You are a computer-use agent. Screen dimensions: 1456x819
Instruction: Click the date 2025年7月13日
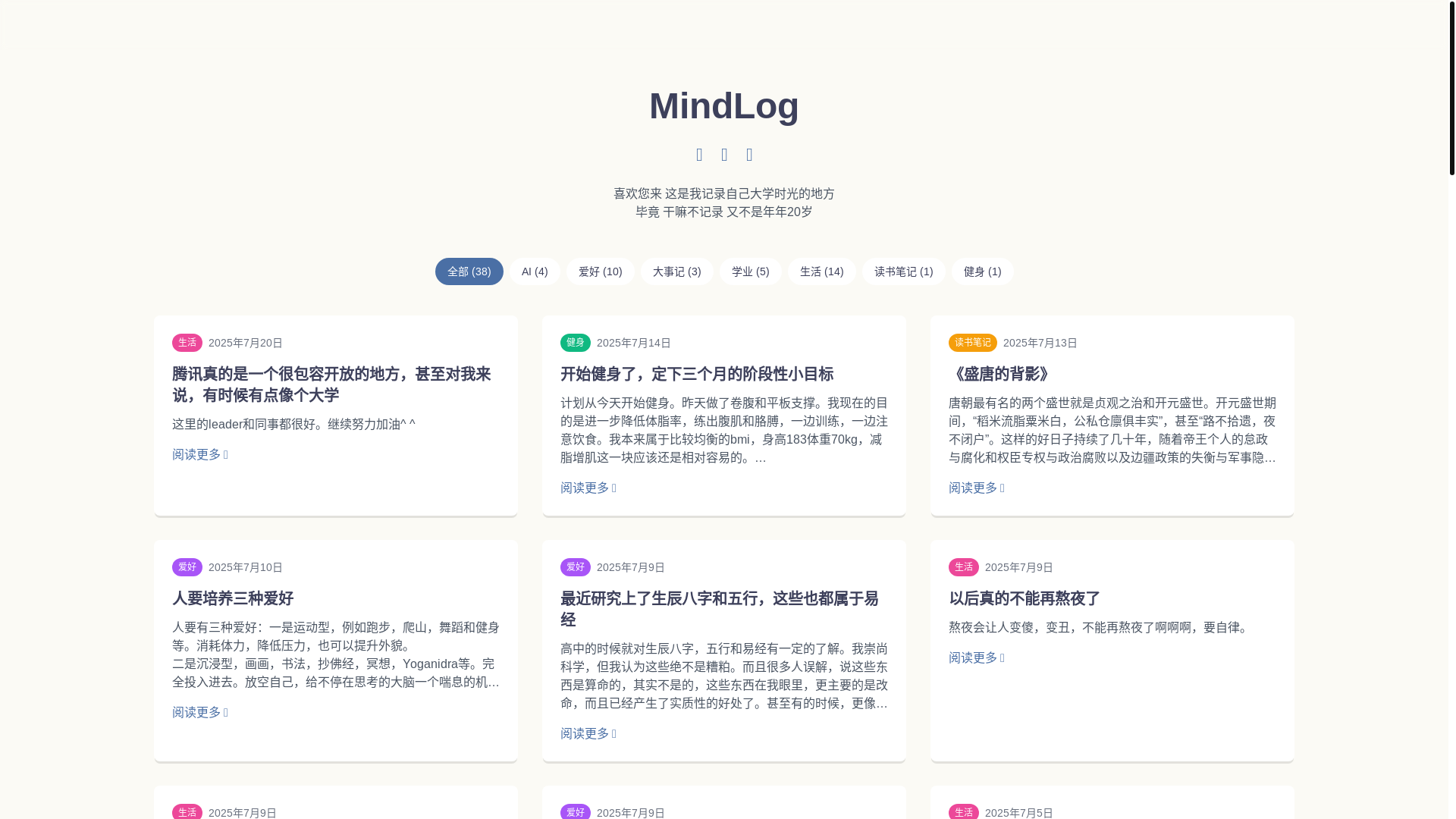coord(1040,343)
